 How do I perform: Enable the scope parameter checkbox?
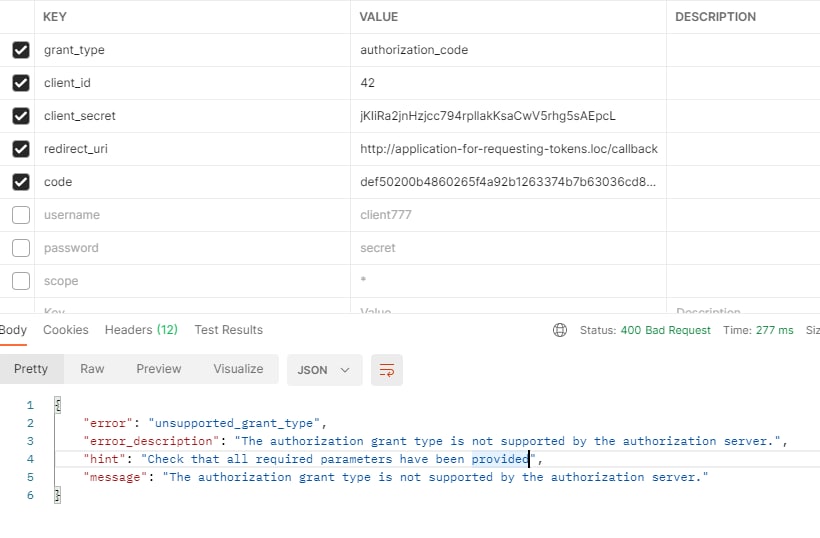click(21, 281)
